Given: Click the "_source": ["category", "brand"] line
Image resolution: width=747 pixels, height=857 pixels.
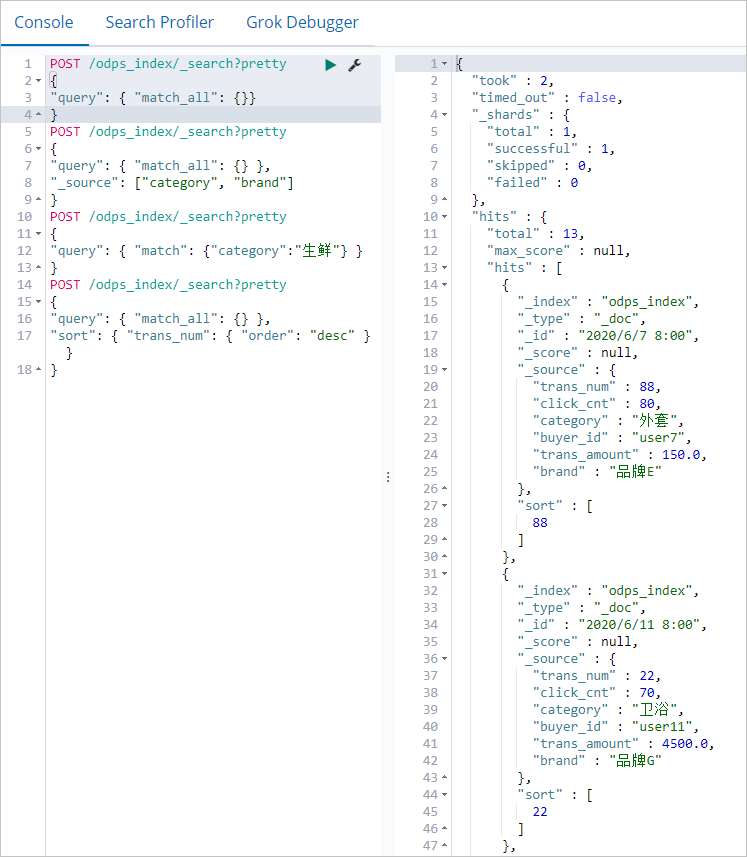Looking at the screenshot, I should click(172, 183).
